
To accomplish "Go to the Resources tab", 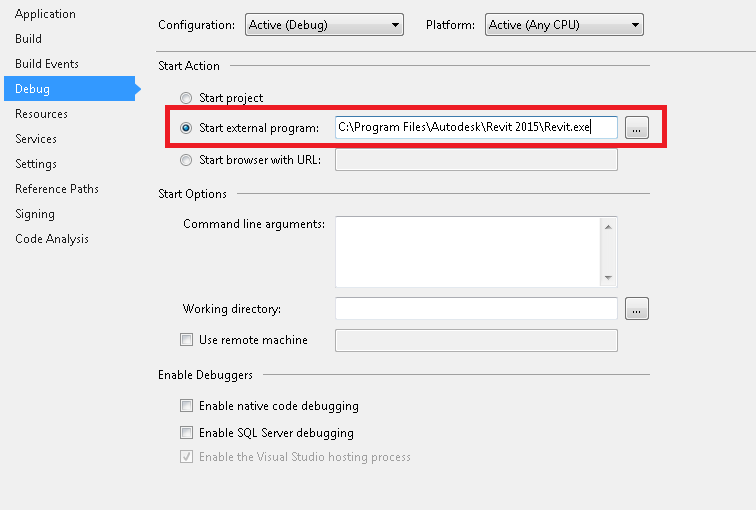I will click(41, 114).
